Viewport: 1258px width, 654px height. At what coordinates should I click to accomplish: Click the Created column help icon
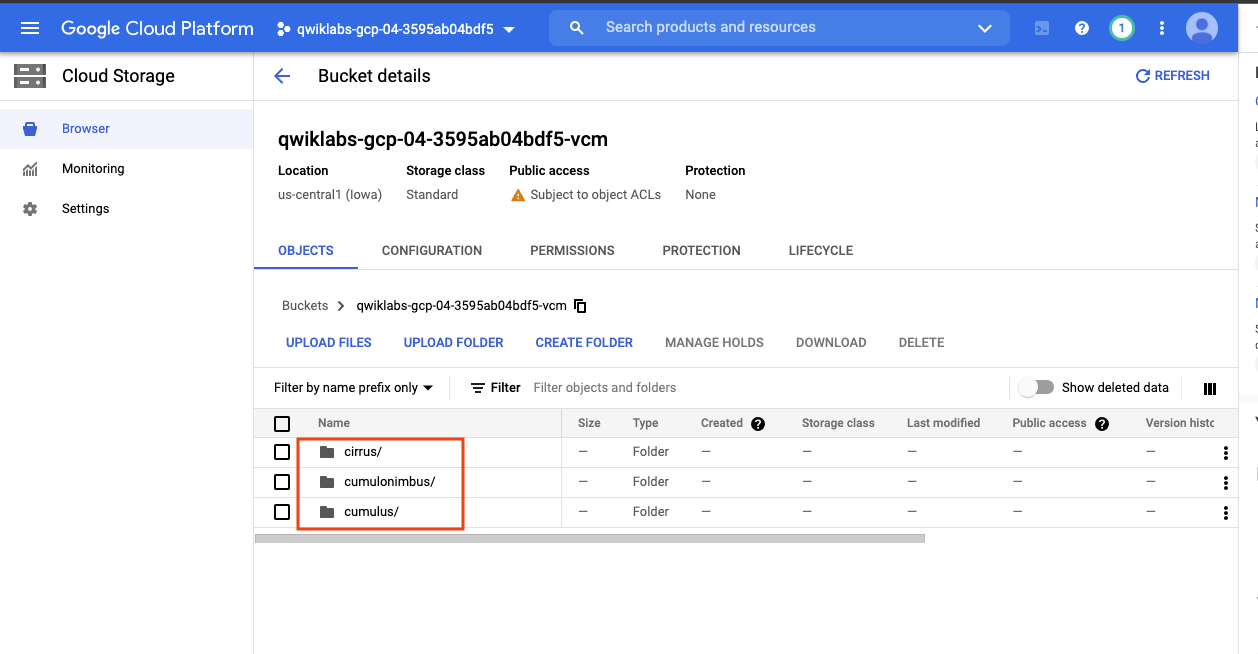[758, 424]
